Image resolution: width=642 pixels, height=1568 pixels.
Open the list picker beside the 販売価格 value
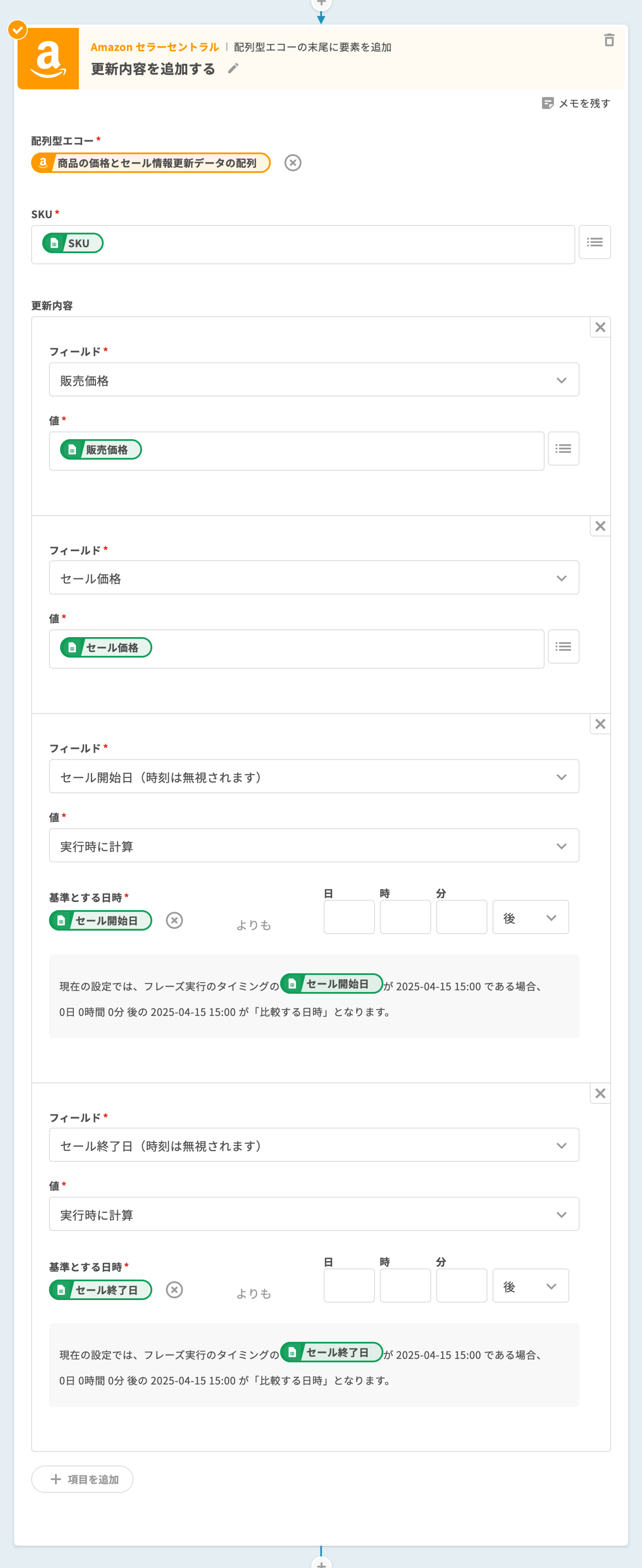[563, 449]
